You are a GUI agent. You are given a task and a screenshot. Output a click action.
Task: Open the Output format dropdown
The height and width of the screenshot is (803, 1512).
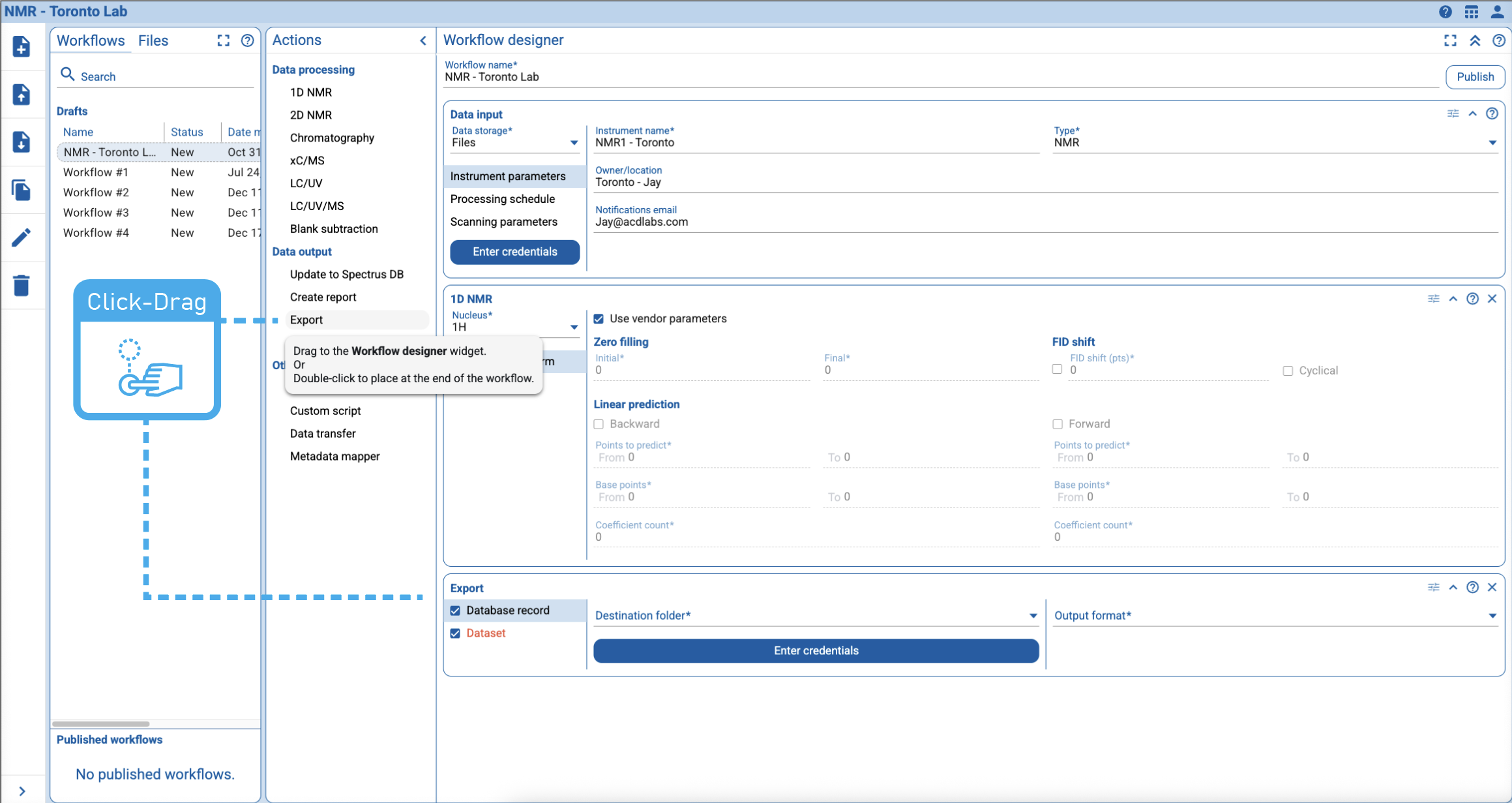1493,615
